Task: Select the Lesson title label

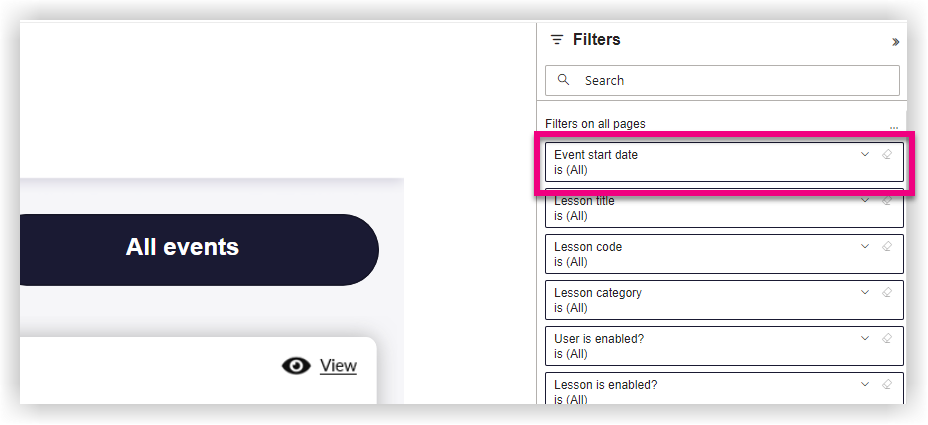Action: [x=584, y=201]
